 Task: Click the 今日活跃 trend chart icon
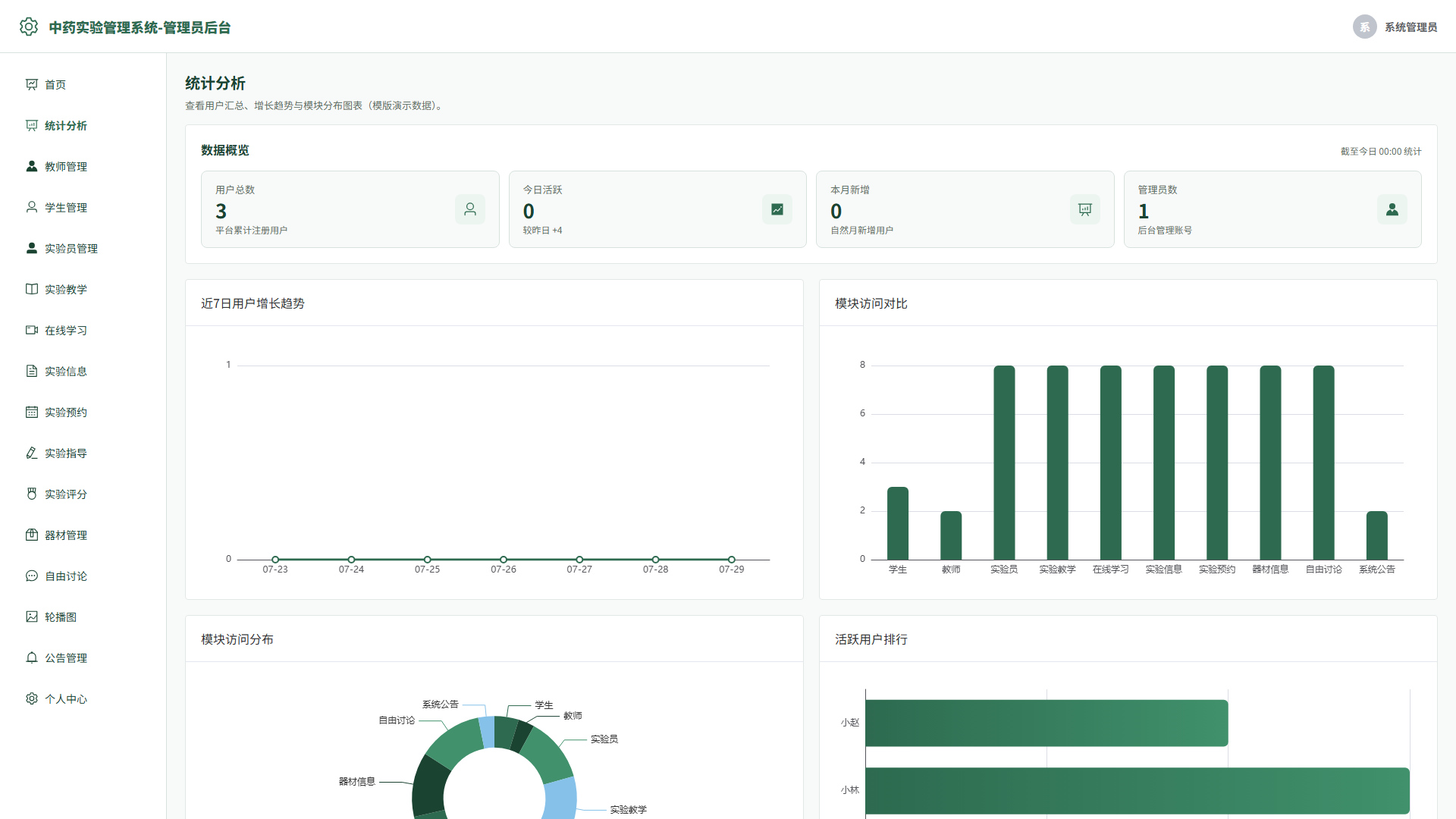777,209
